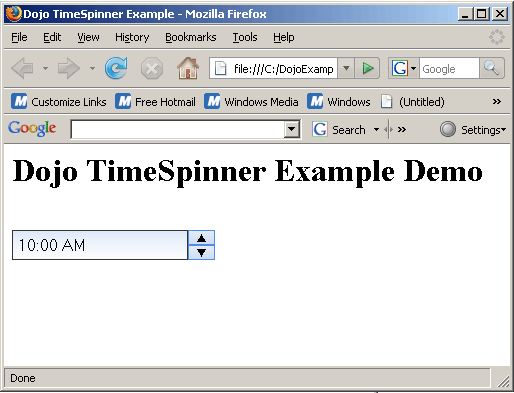Click the green Go arrow button
Screen dimensions: 514x393
(x=367, y=68)
